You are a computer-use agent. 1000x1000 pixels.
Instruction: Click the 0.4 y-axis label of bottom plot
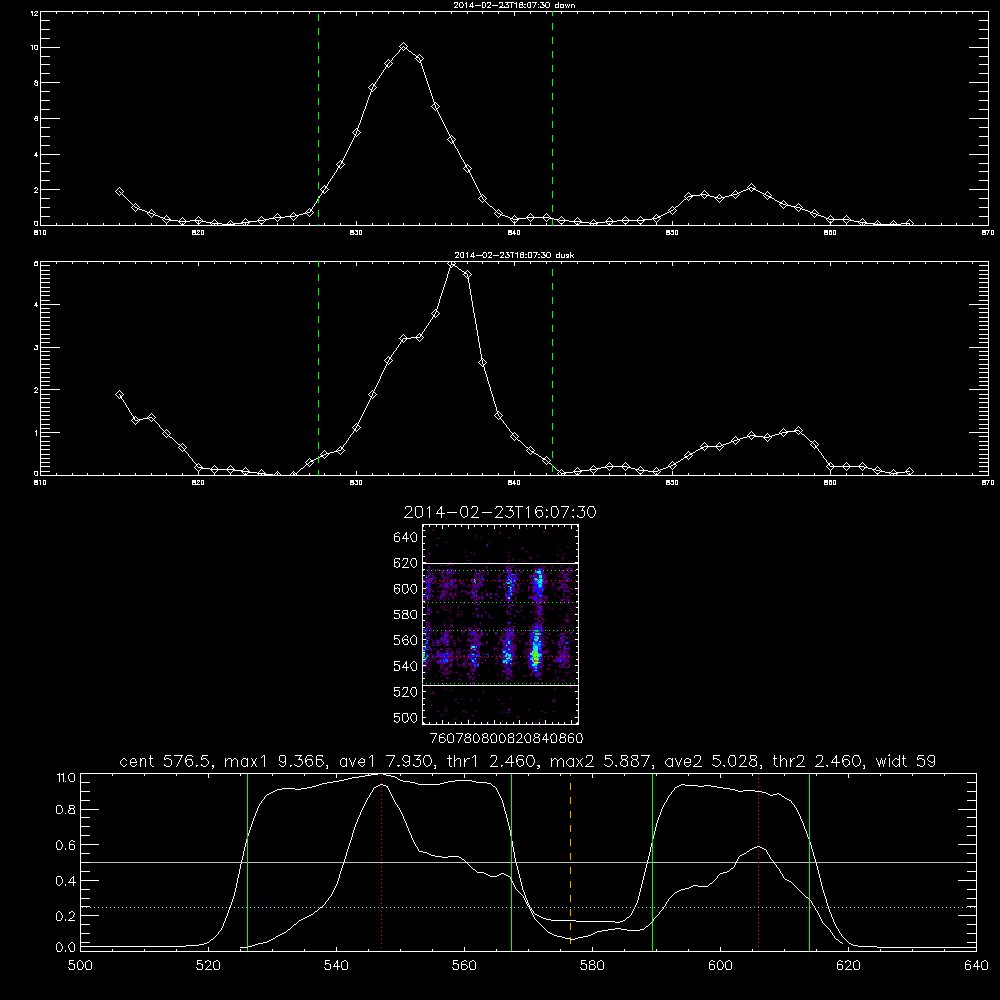coord(65,881)
